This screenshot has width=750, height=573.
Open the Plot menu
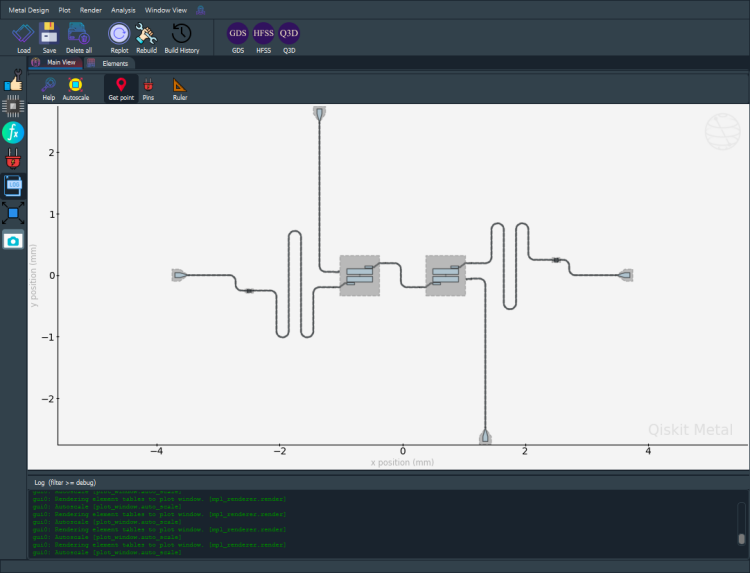[x=65, y=10]
